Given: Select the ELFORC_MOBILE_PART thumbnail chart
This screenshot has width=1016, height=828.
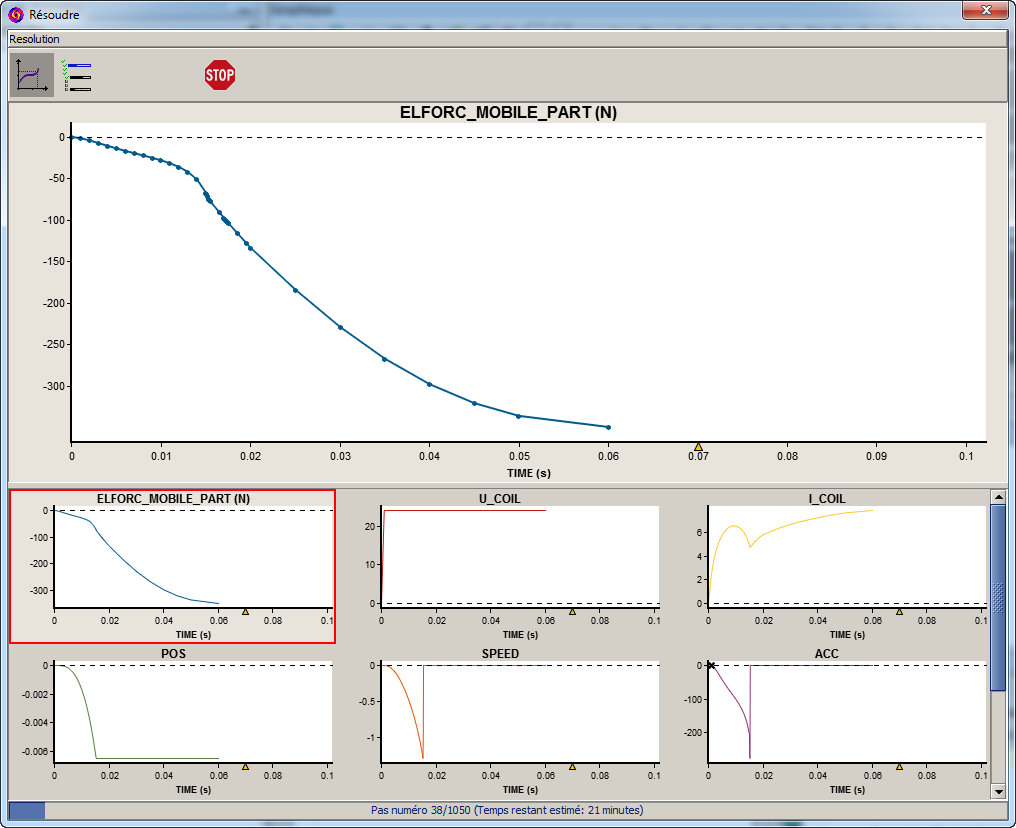Looking at the screenshot, I should pyautogui.click(x=172, y=565).
